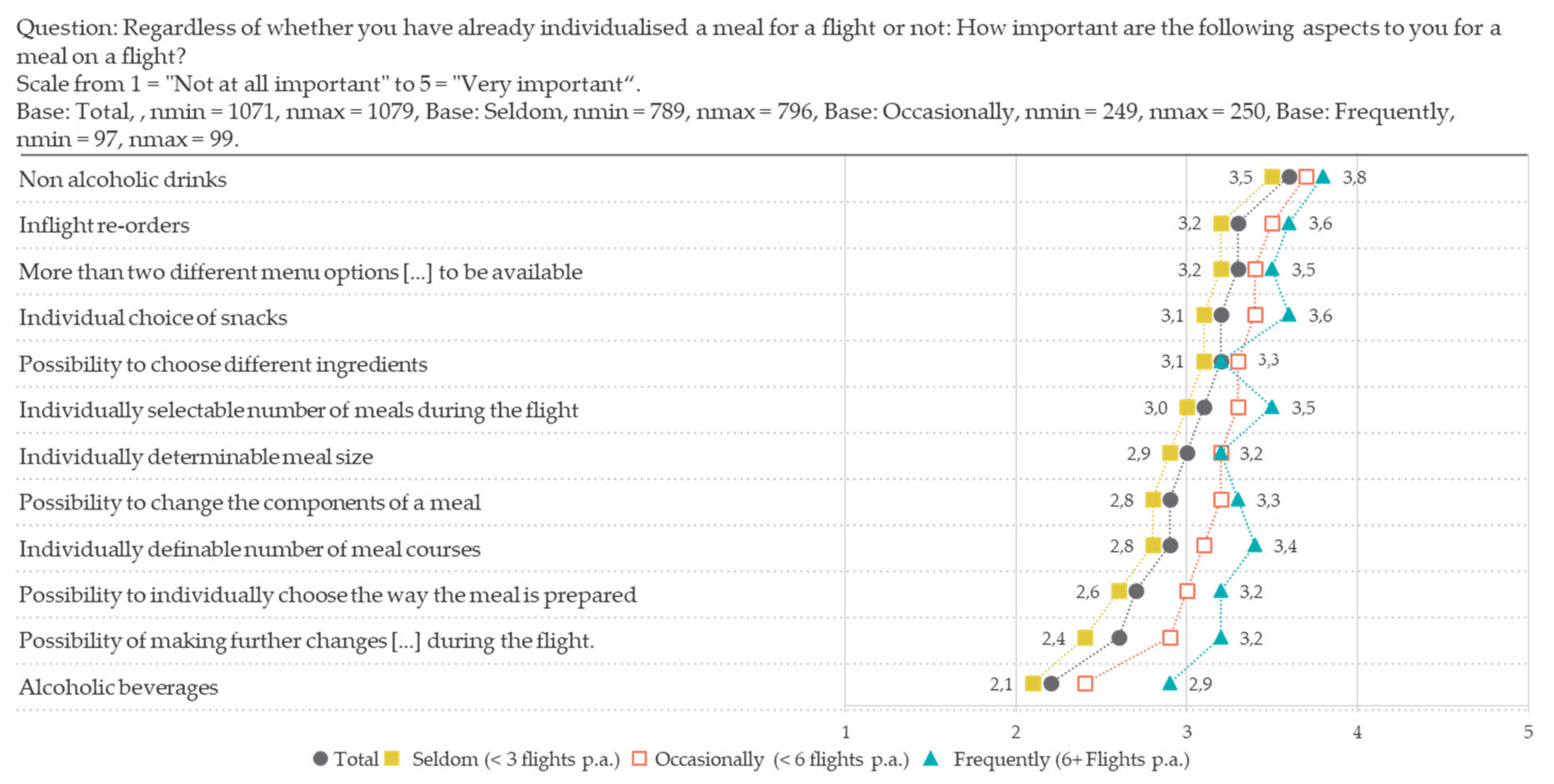Image resolution: width=1554 pixels, height=784 pixels.
Task: Click the 3,8 value label on top row
Action: pyautogui.click(x=1354, y=178)
